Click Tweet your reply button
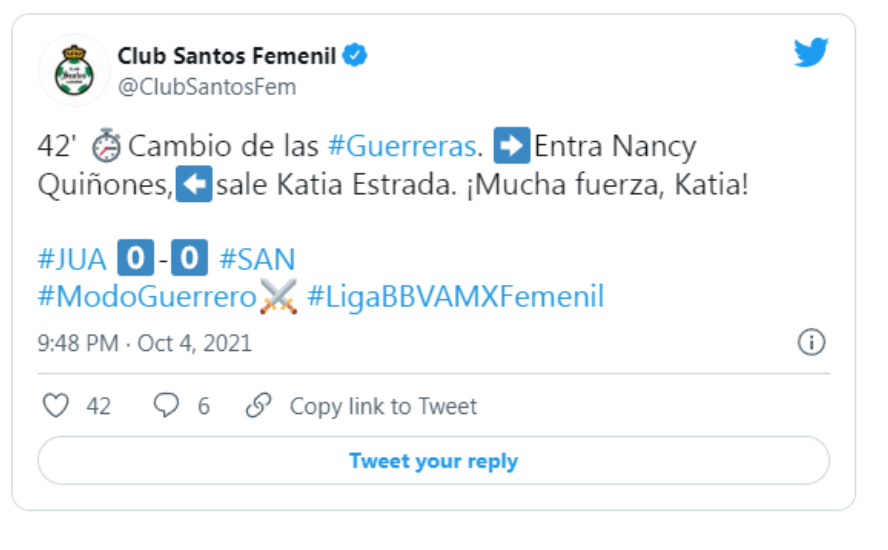Screen dimensions: 888x550 434,461
